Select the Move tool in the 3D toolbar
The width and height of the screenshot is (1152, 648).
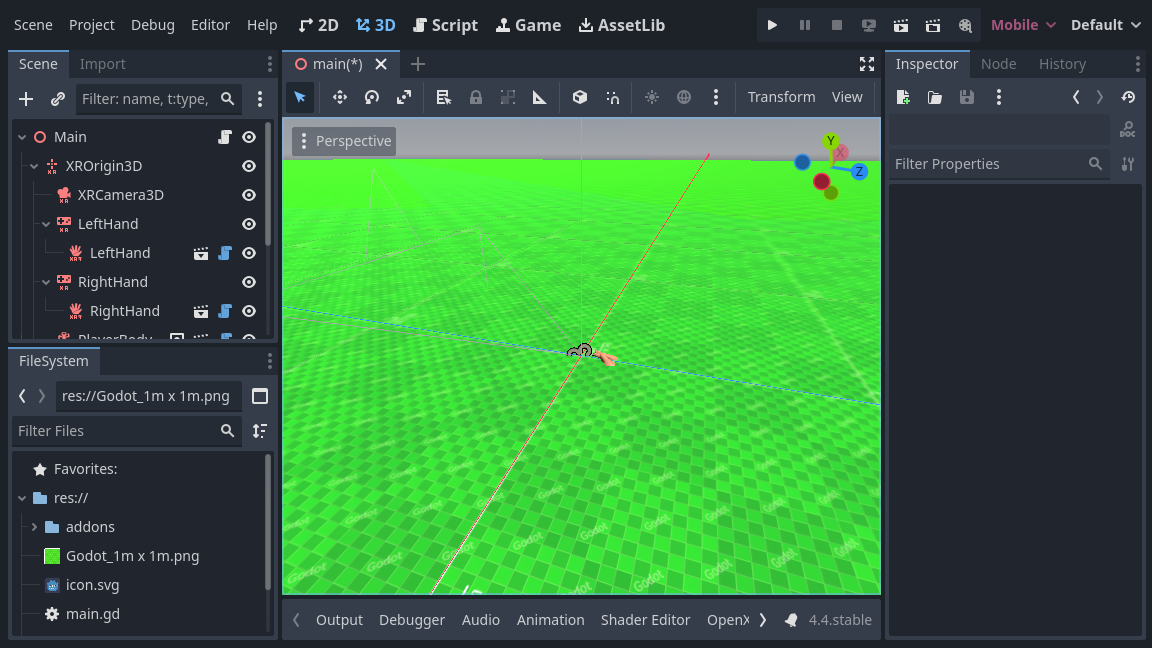339,97
